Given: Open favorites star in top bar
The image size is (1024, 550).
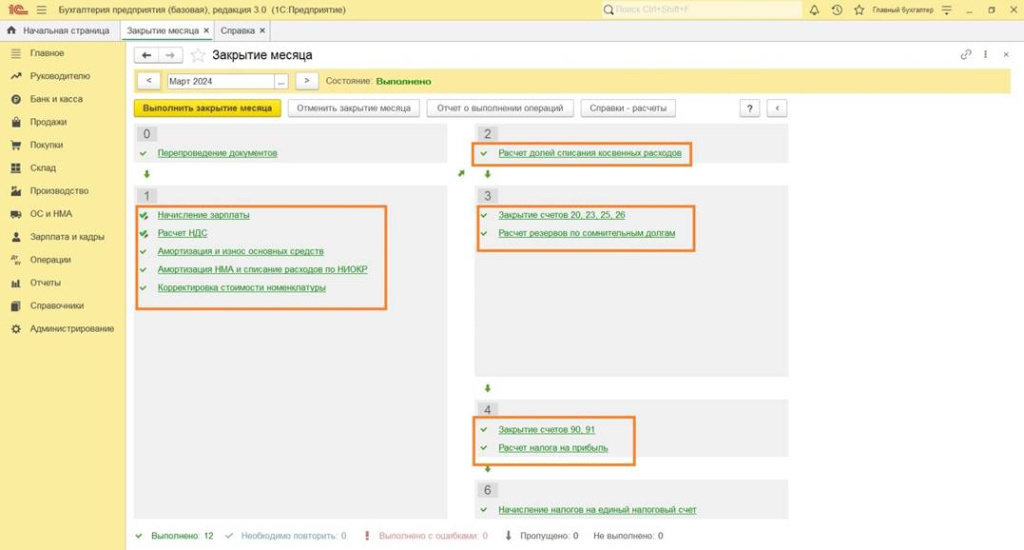Looking at the screenshot, I should tap(860, 10).
